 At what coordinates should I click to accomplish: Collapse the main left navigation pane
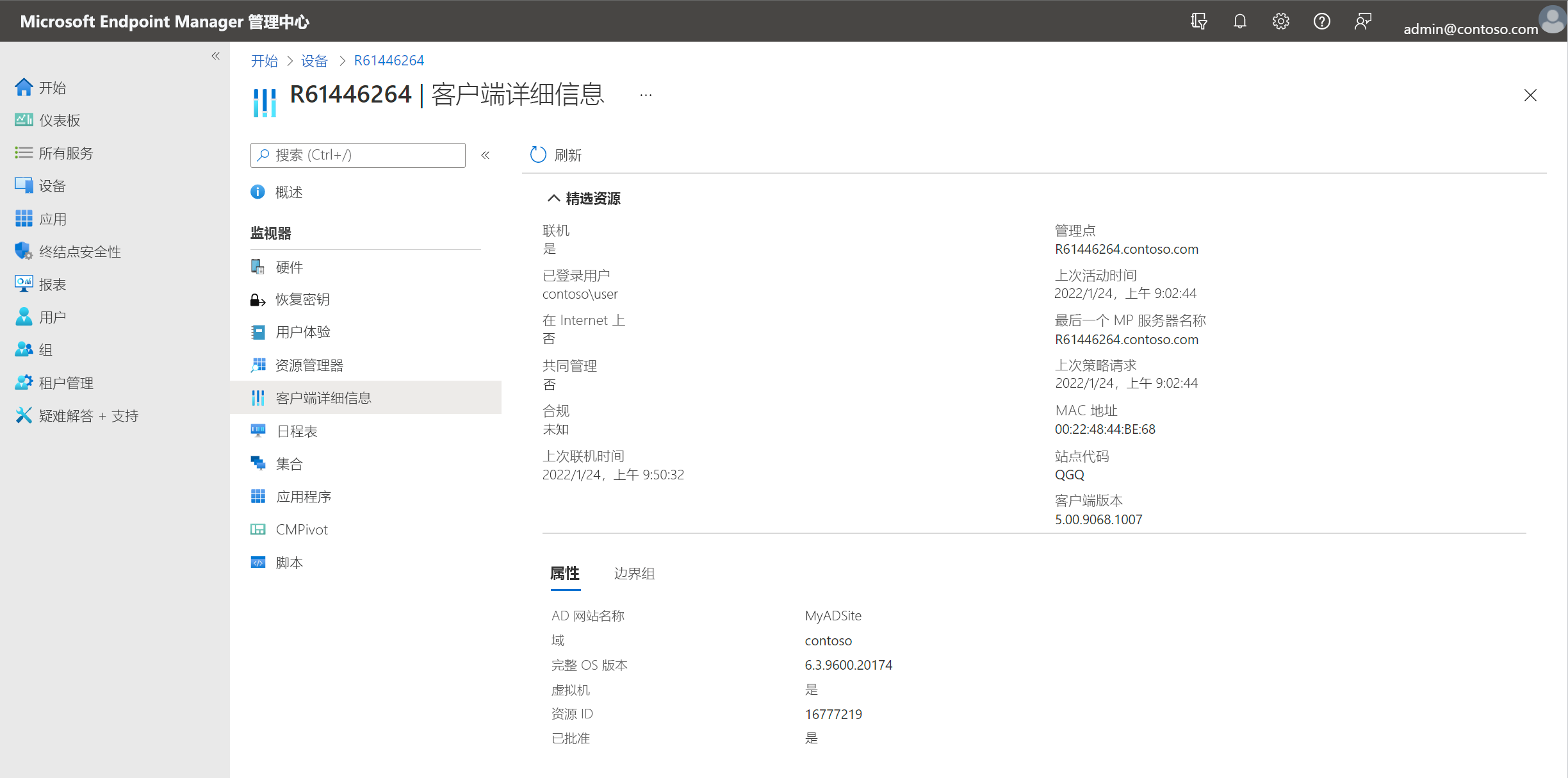[216, 56]
